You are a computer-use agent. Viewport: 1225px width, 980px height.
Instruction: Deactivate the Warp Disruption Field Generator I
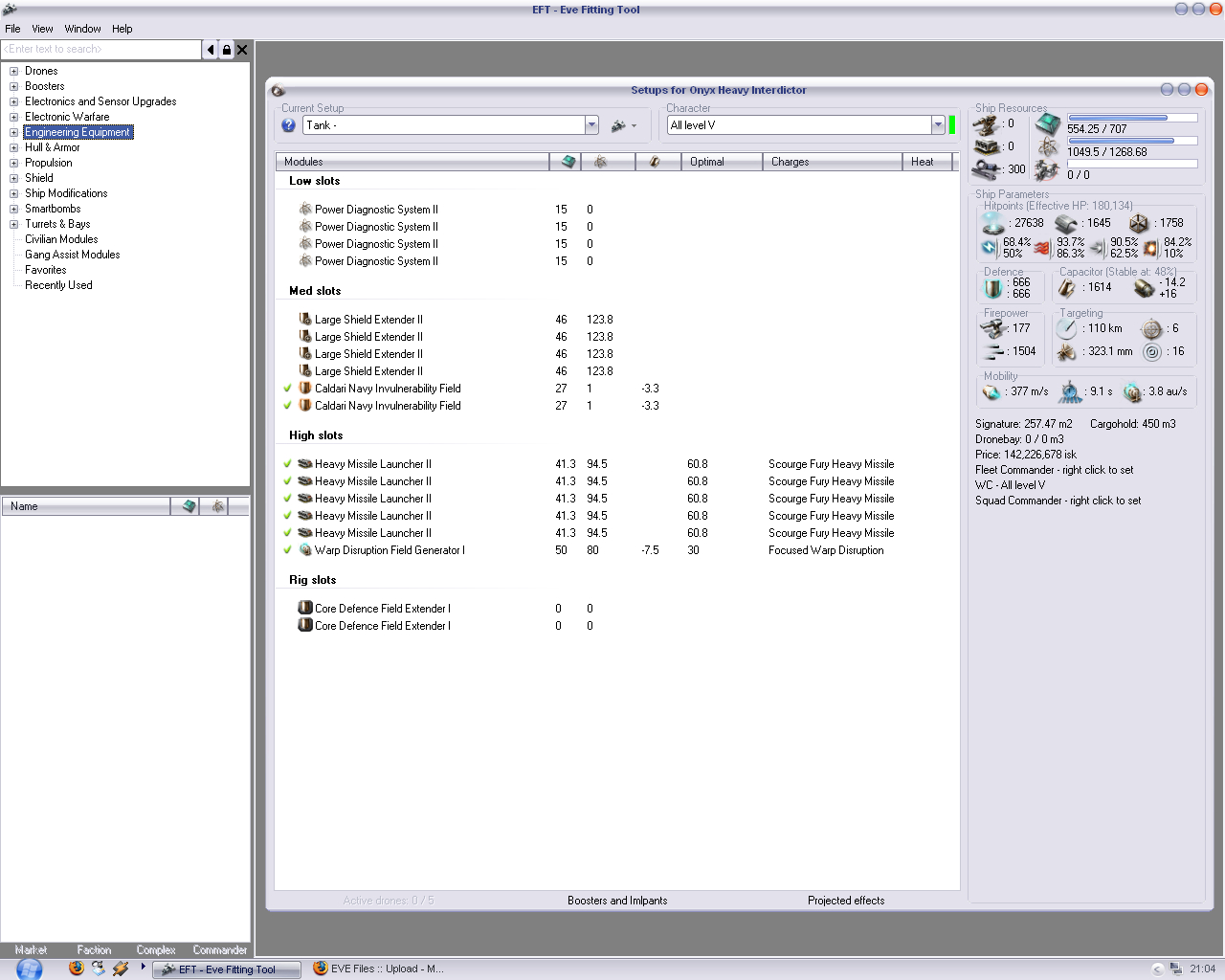287,550
